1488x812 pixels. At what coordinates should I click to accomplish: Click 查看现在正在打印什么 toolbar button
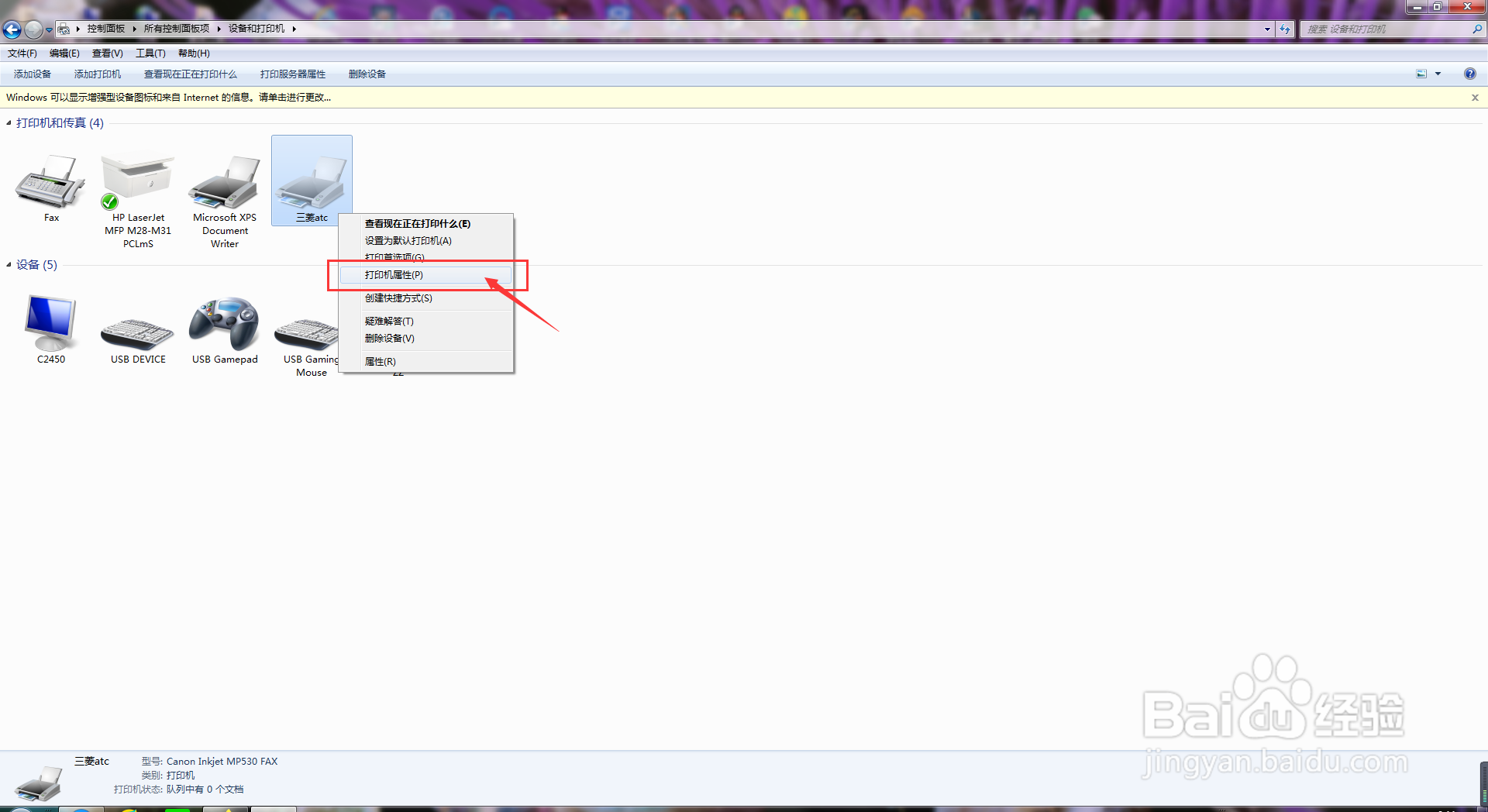coord(191,74)
